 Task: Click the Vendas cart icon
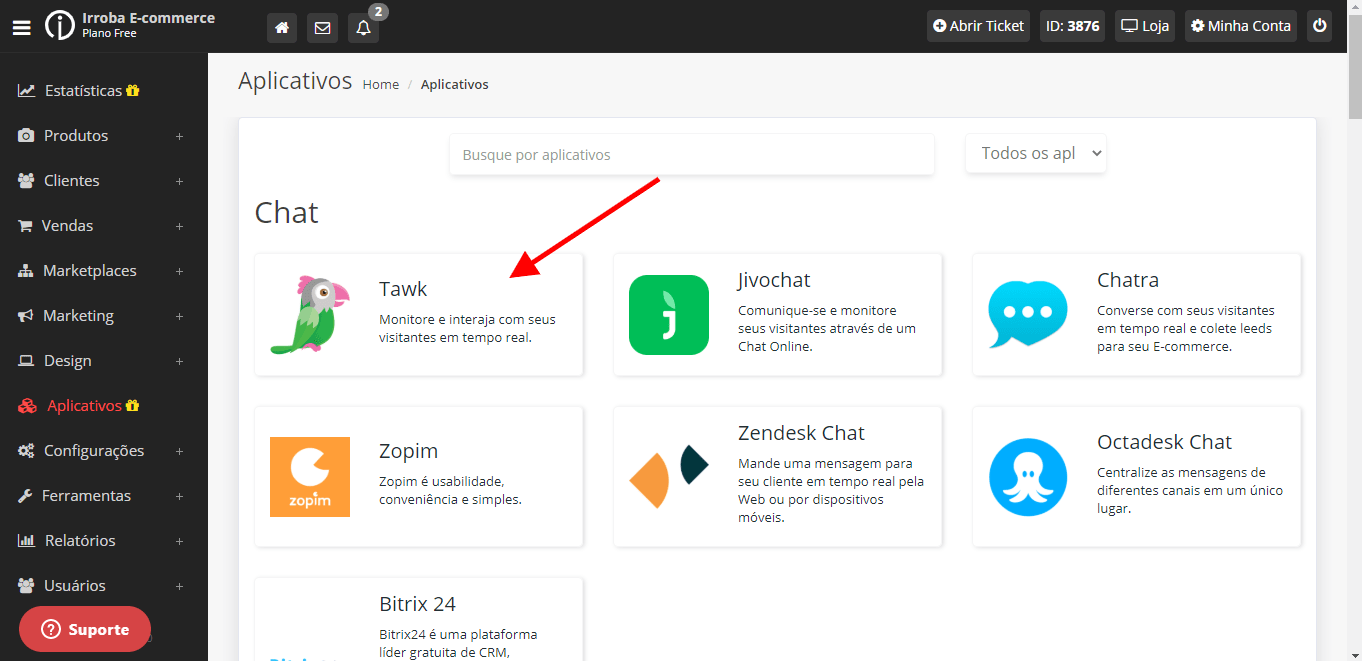click(x=25, y=226)
